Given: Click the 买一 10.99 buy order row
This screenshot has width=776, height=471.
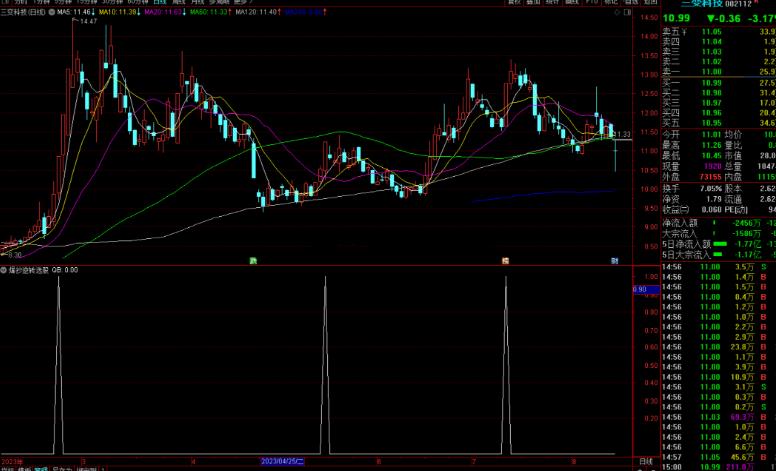Looking at the screenshot, I should click(x=719, y=83).
